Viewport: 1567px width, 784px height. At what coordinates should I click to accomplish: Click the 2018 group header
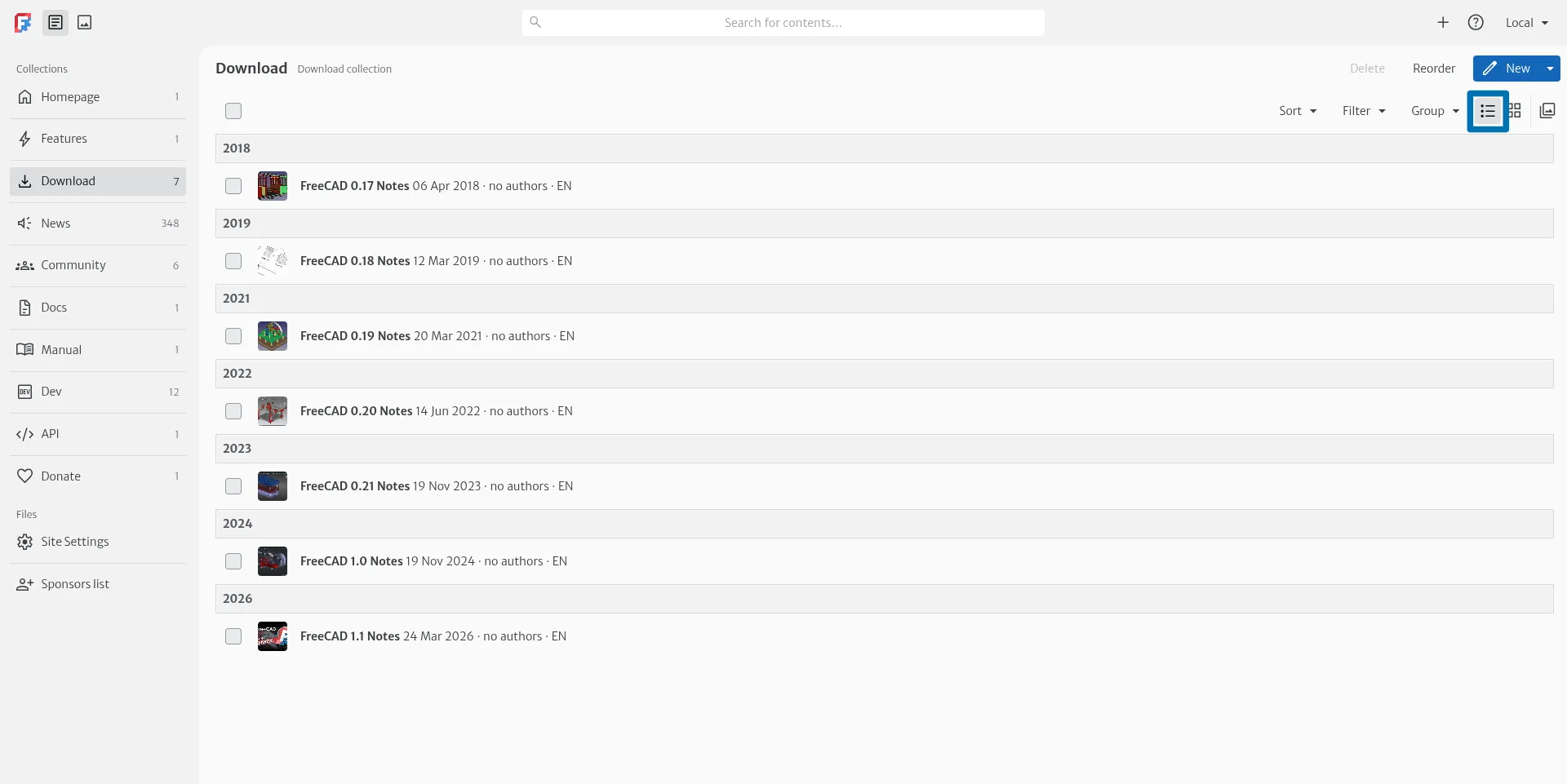885,148
